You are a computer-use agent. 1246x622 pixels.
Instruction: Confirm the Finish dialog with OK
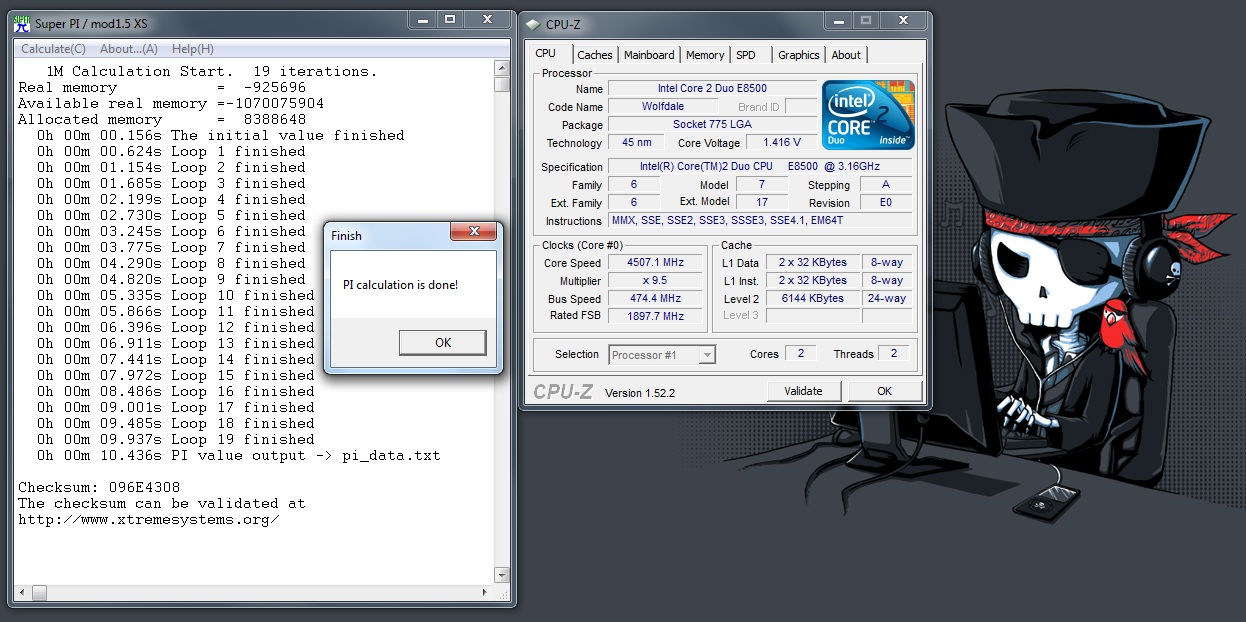[x=443, y=342]
